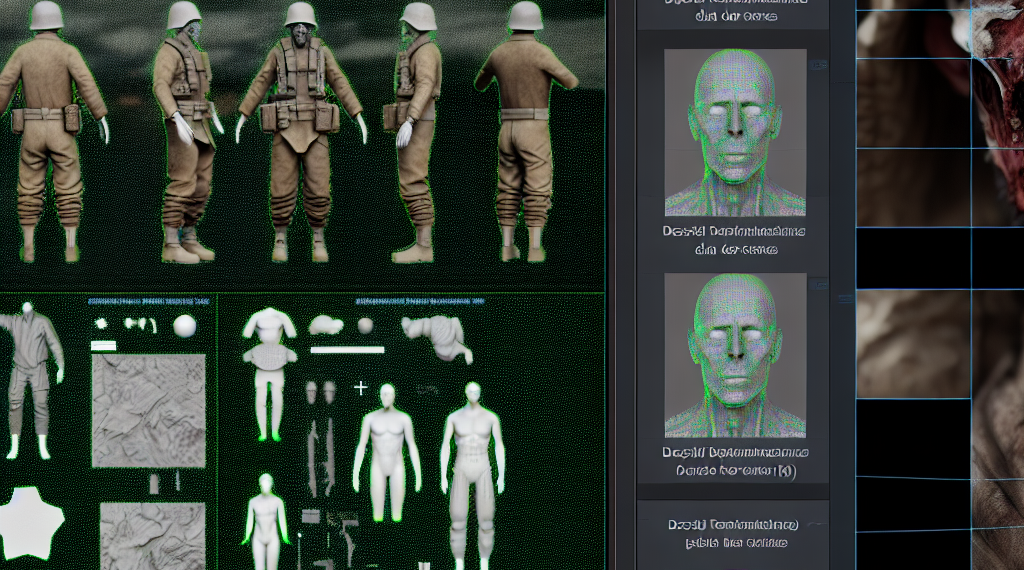
Task: Click the white crosshair plus icon
Action: (361, 386)
